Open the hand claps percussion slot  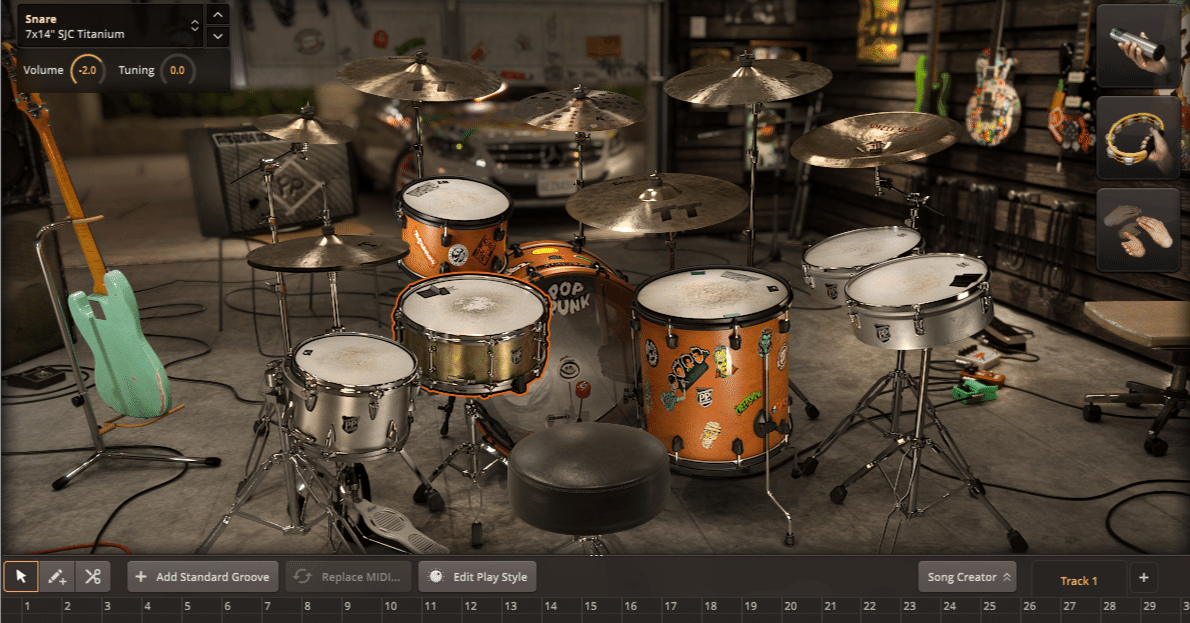tap(1138, 231)
